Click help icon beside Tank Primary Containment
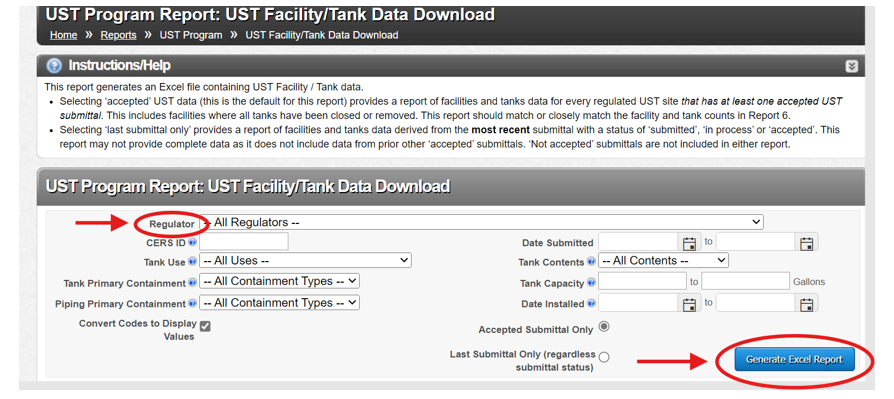 tap(192, 282)
